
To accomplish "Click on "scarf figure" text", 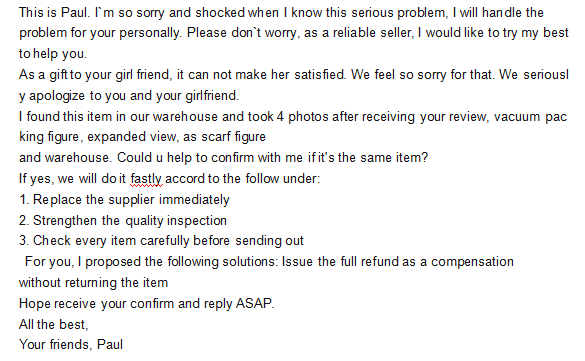I will click(x=233, y=137).
